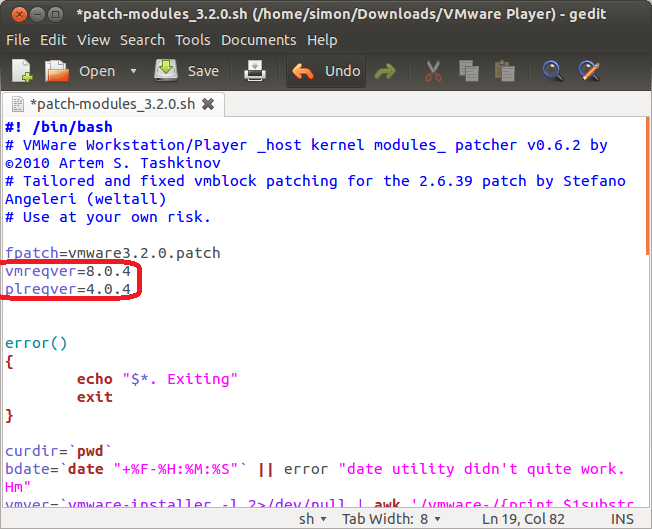Maximize the gedit window
Image resolution: width=652 pixels, height=529 pixels.
pyautogui.click(x=55, y=15)
